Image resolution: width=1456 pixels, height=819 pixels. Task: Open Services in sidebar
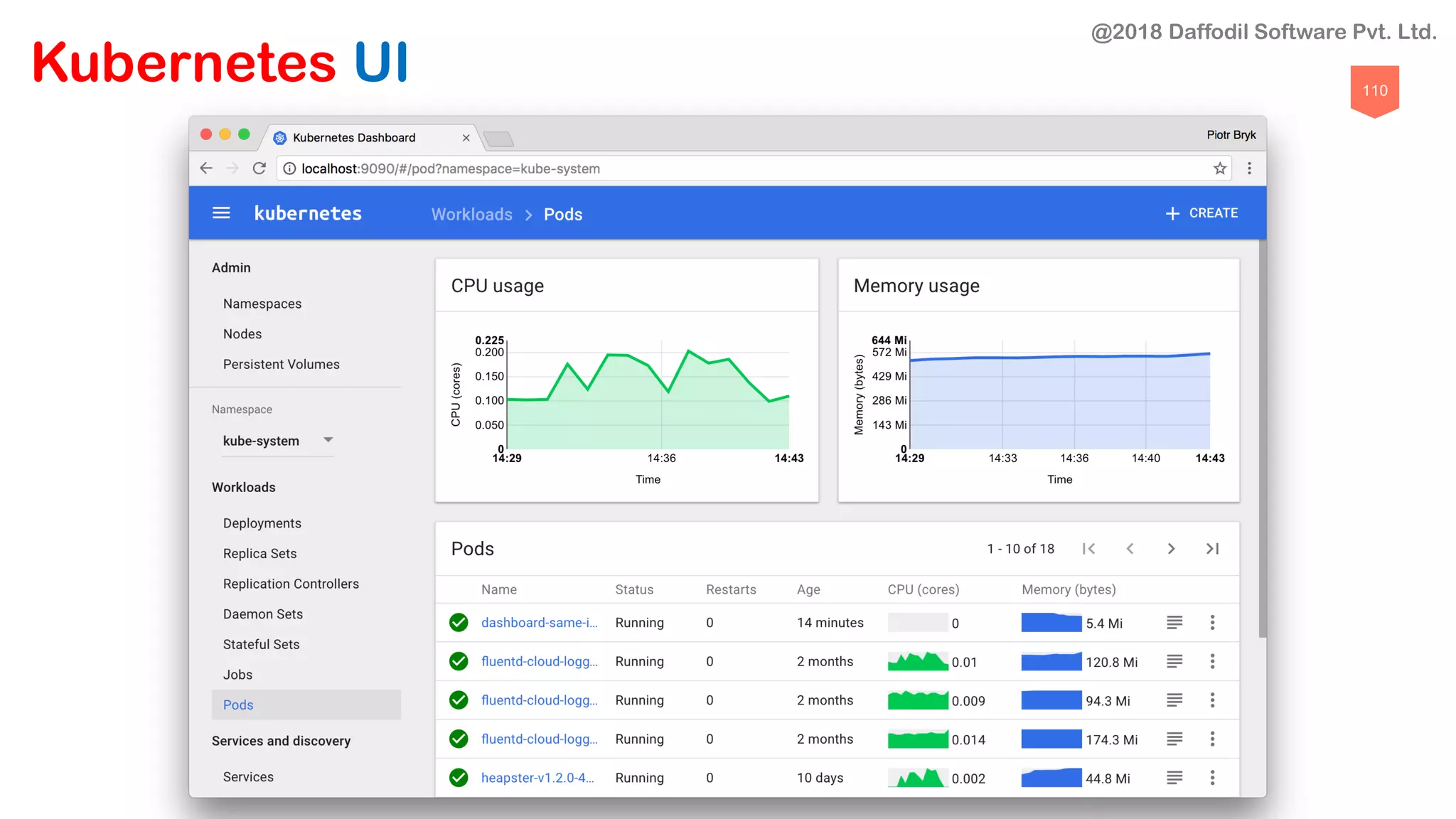point(248,777)
